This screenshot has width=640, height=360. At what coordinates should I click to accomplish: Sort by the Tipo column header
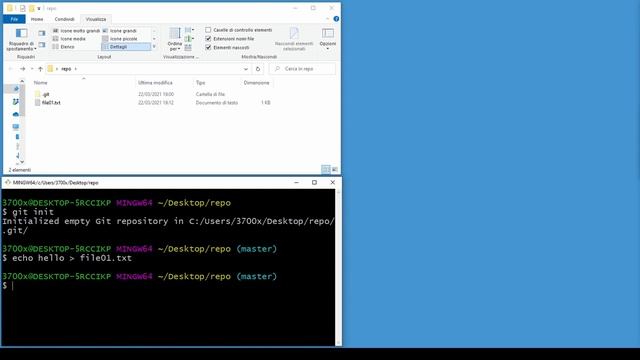click(200, 83)
